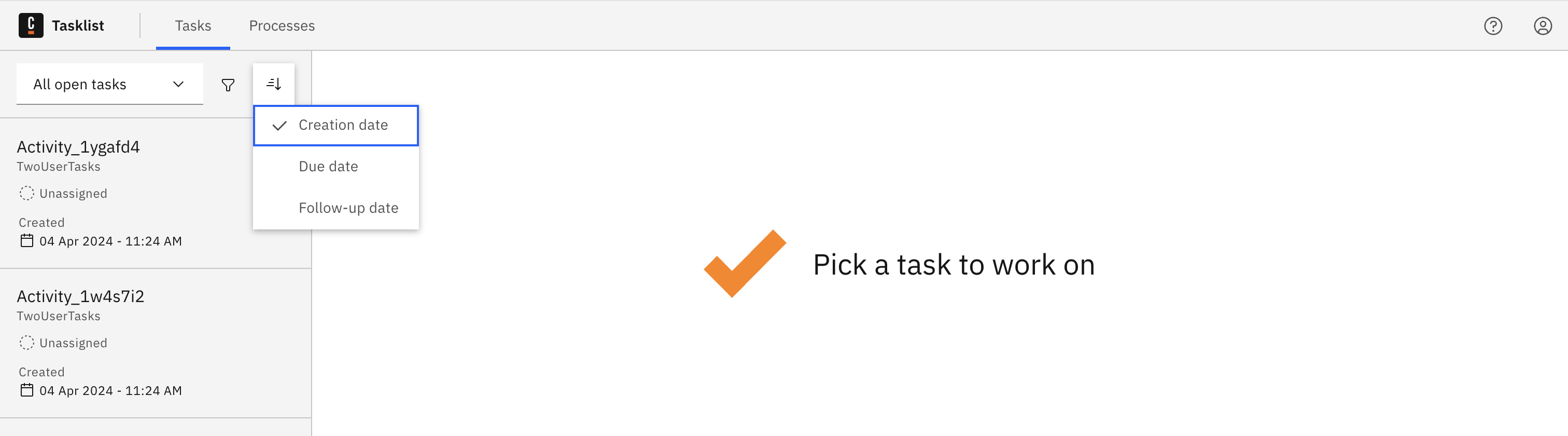Switch to the Tasks tab
Viewport: 1568px width, 436px height.
(193, 26)
